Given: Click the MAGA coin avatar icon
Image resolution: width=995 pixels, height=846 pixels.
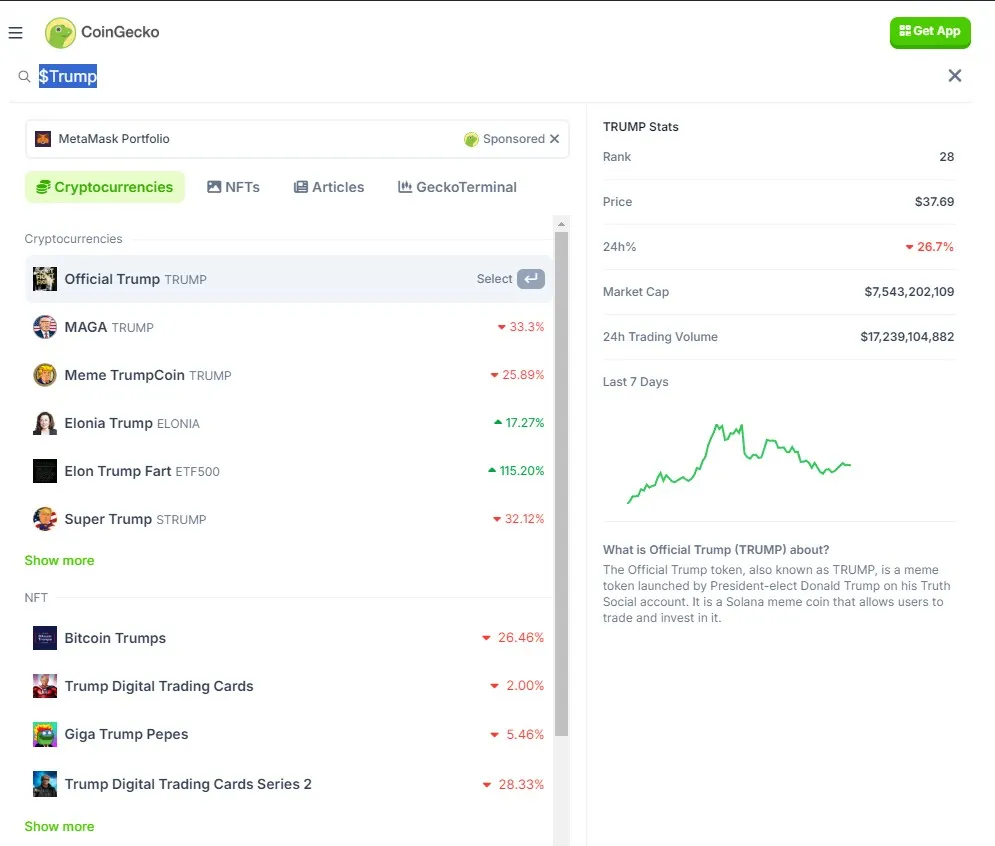Looking at the screenshot, I should click(45, 327).
